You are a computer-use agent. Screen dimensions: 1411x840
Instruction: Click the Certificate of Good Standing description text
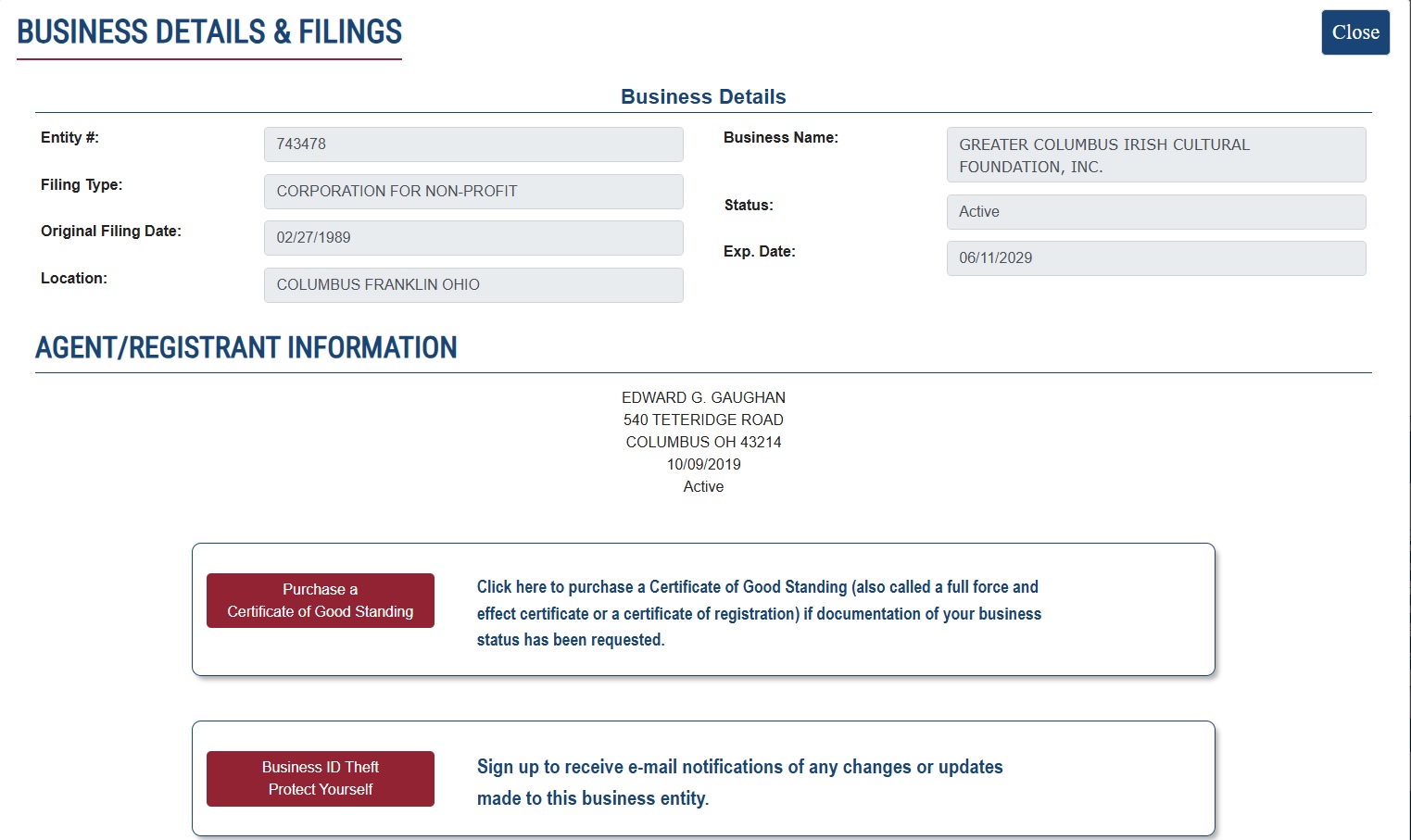coord(758,613)
